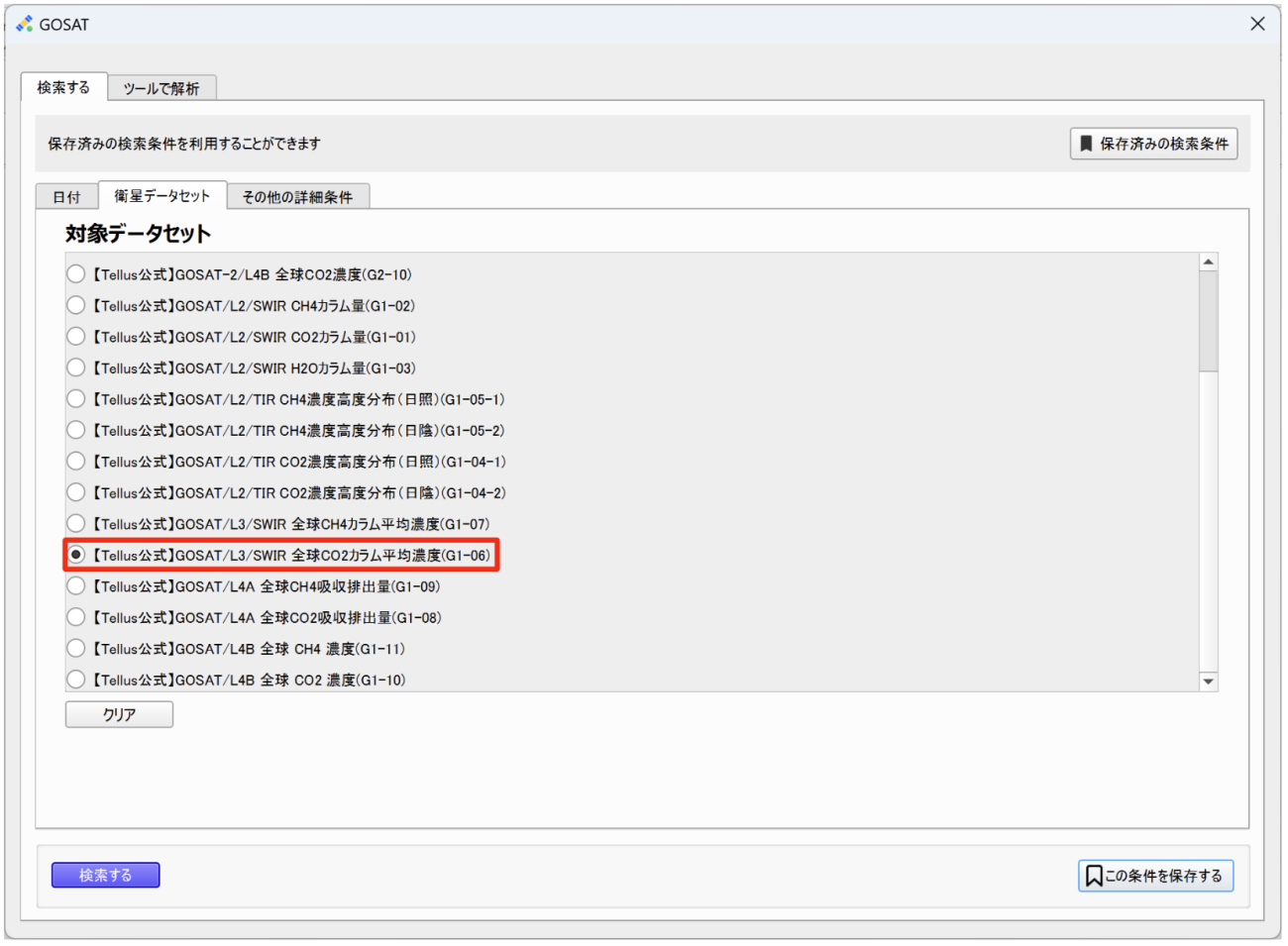The width and height of the screenshot is (1288, 946).
Task: Close the GOSAT dialog window
Action: pyautogui.click(x=1257, y=24)
